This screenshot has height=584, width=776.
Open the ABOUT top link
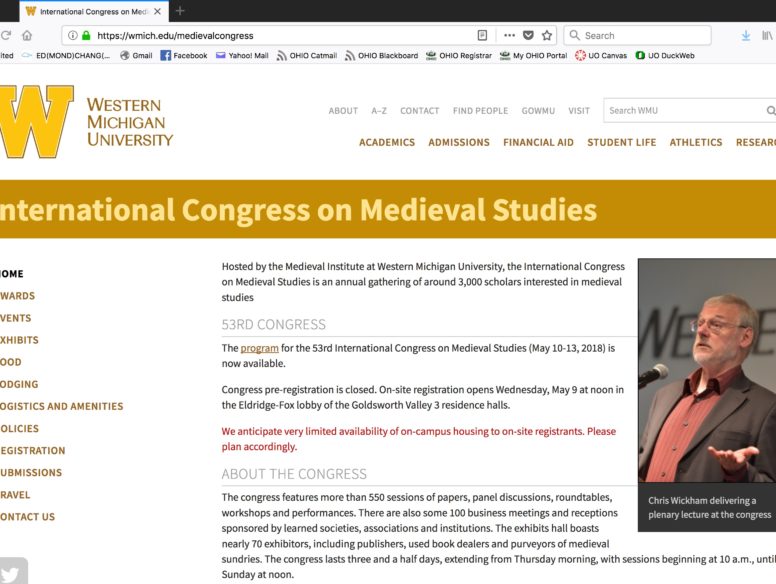343,111
